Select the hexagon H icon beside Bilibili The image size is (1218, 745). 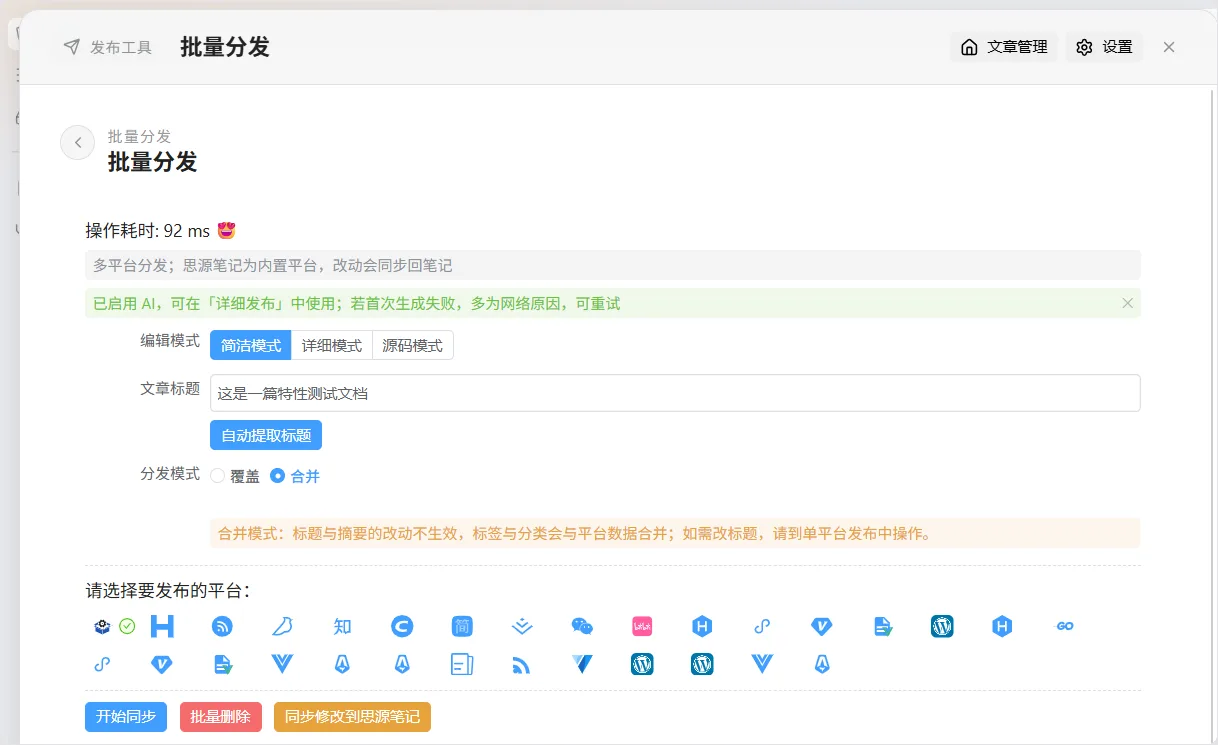click(x=702, y=626)
